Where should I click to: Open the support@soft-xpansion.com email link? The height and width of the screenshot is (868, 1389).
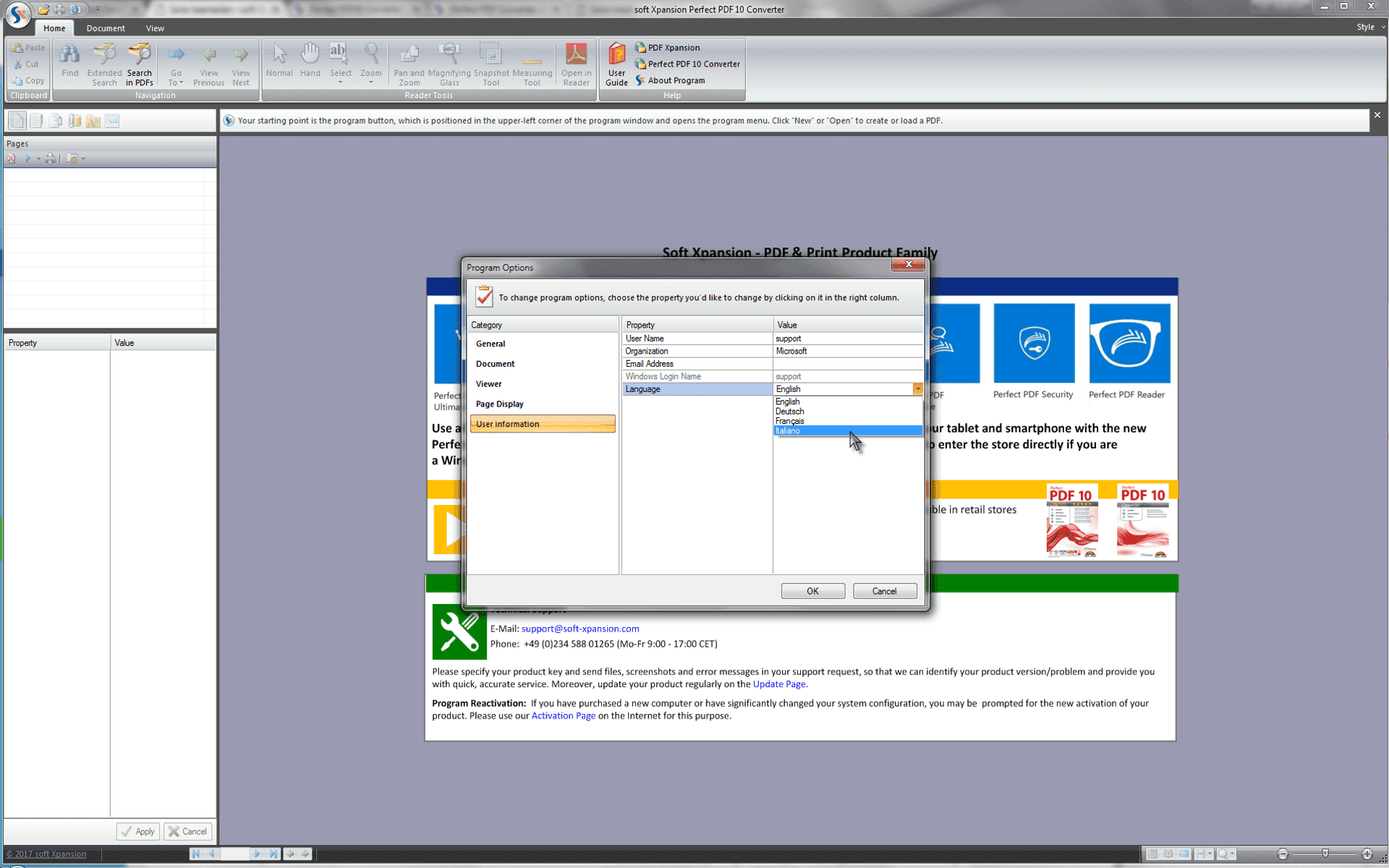(580, 629)
